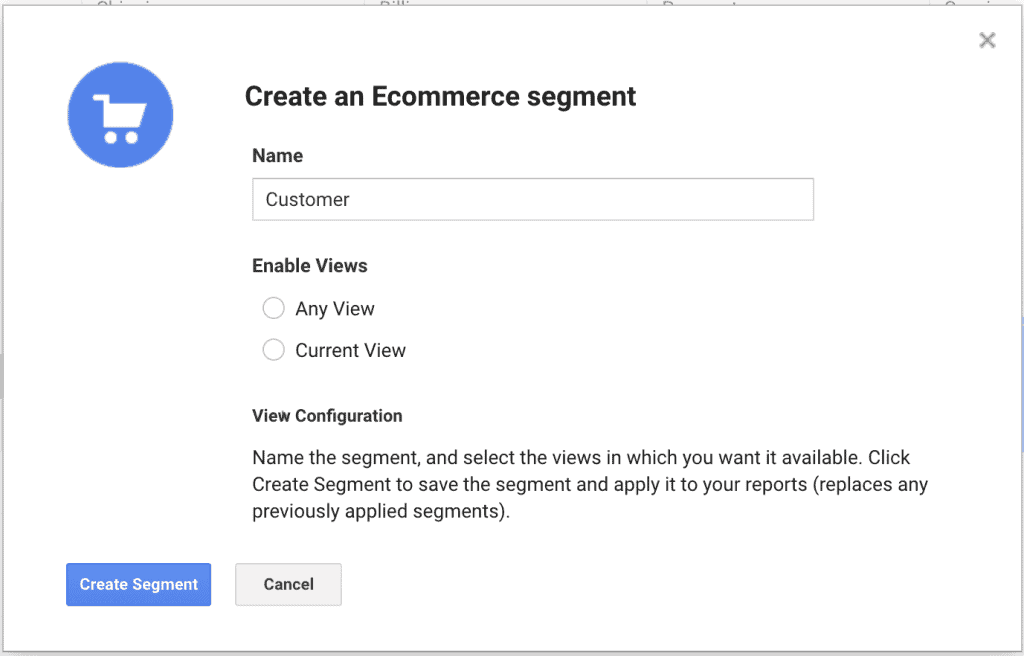Image resolution: width=1024 pixels, height=656 pixels.
Task: Click the "Name" field label
Action: point(277,155)
